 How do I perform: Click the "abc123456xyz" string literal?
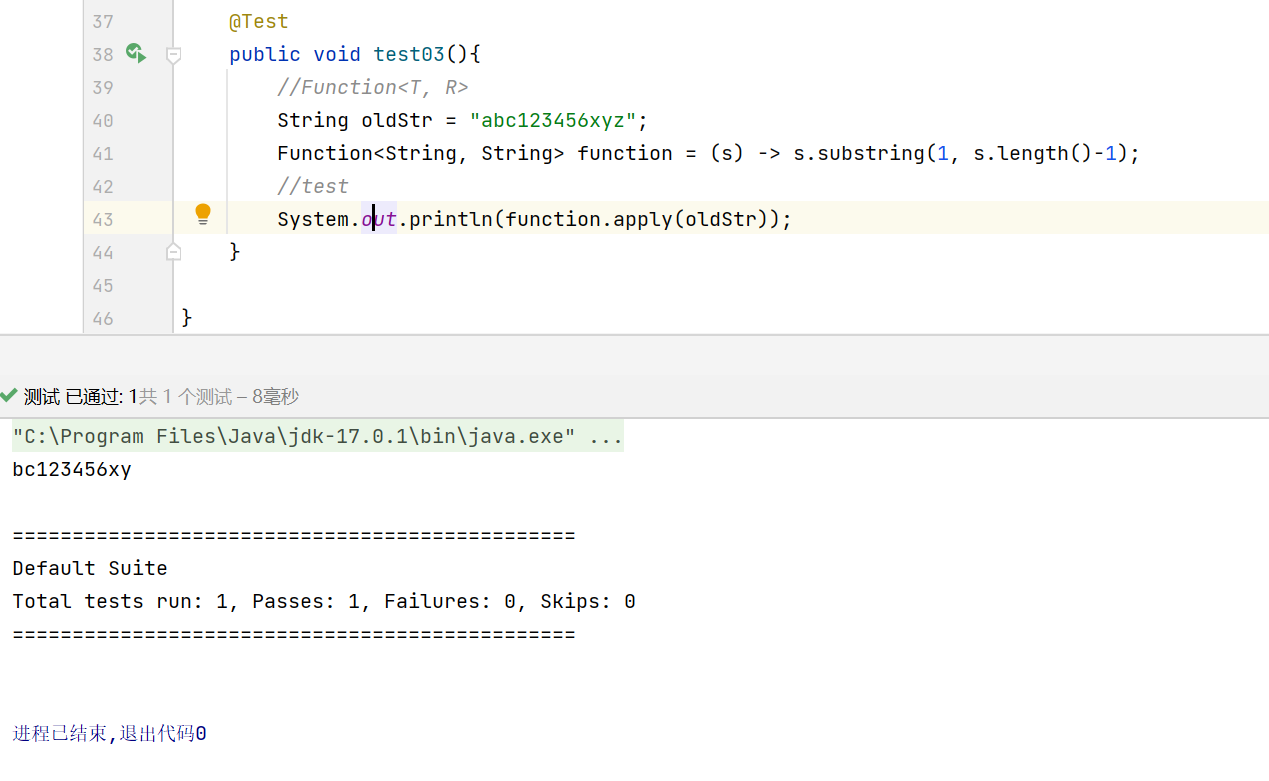click(x=553, y=120)
